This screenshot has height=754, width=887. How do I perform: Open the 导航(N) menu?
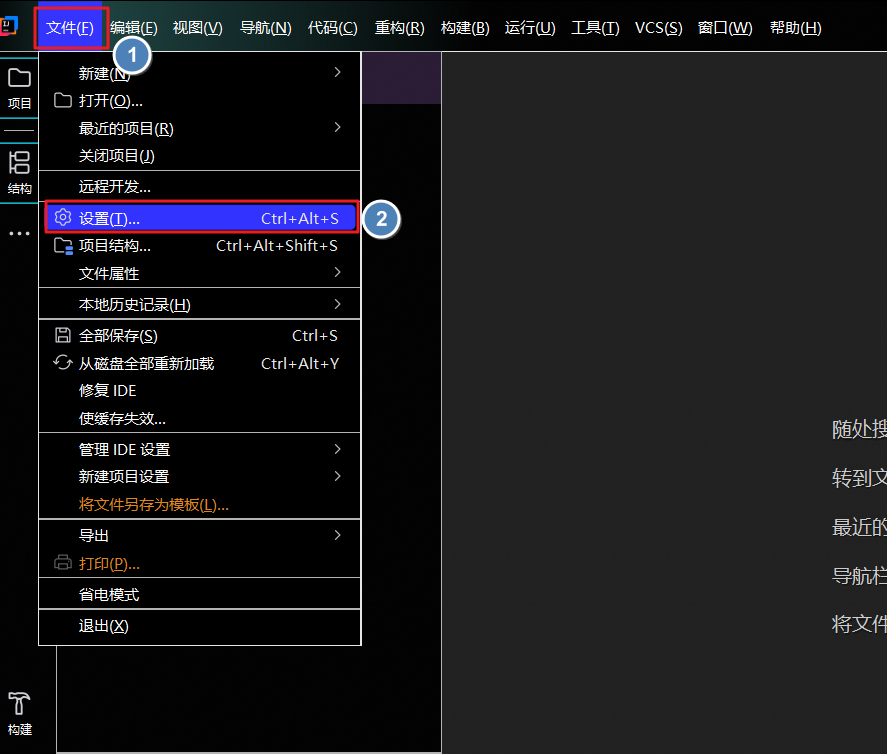pos(265,27)
